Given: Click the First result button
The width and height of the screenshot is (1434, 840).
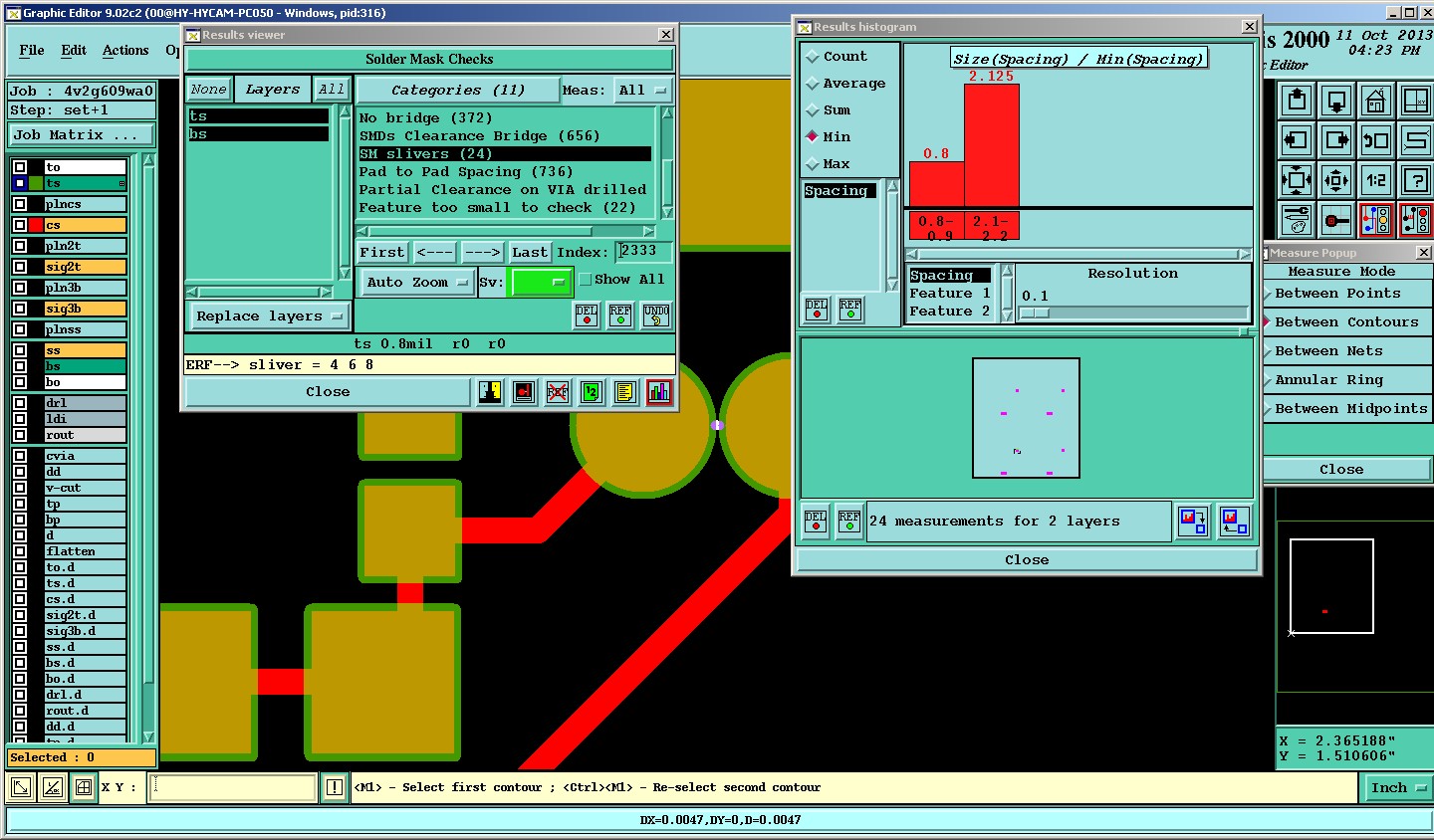Looking at the screenshot, I should (382, 253).
